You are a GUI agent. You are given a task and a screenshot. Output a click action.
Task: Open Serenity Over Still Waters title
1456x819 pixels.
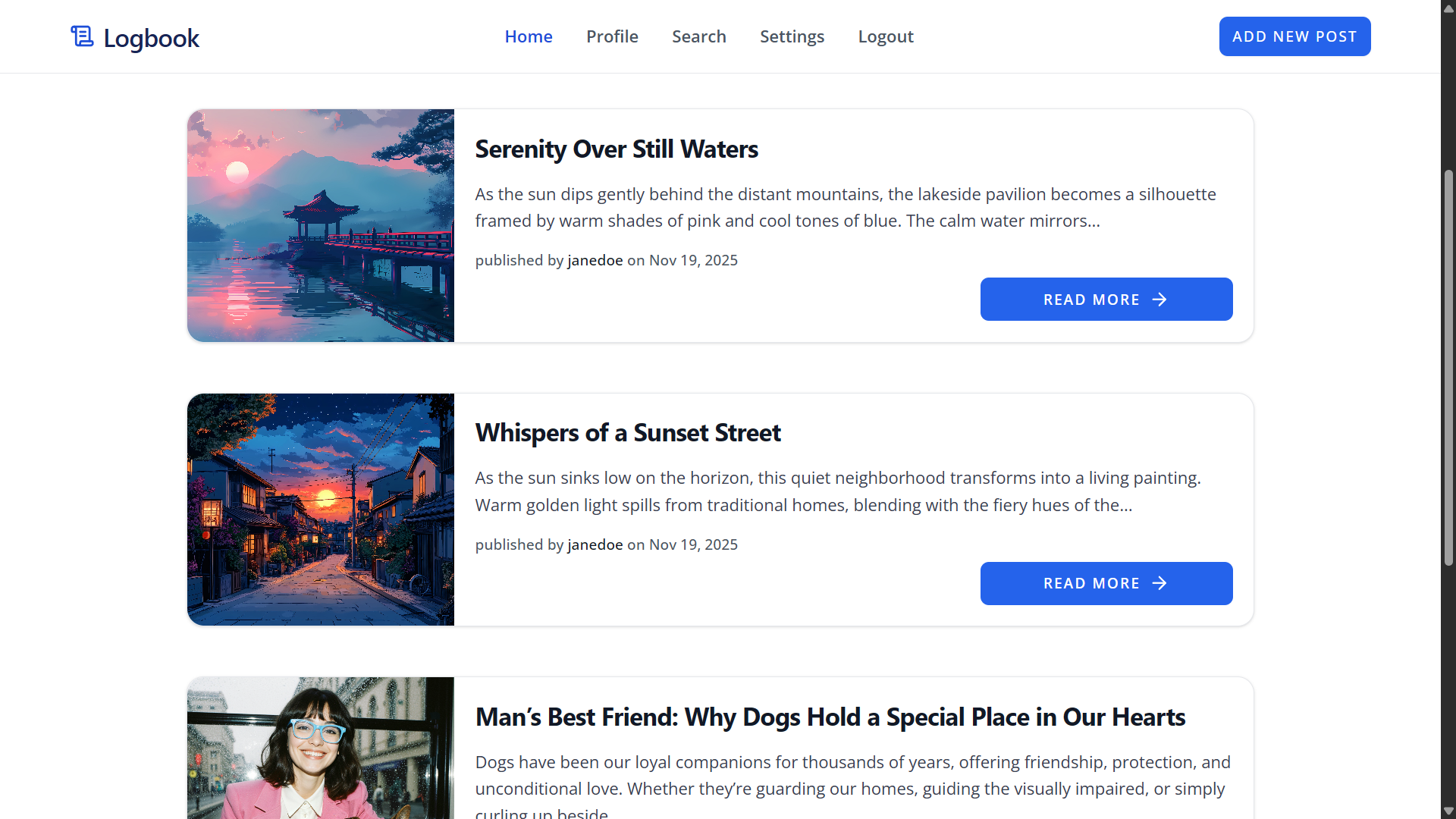(616, 149)
